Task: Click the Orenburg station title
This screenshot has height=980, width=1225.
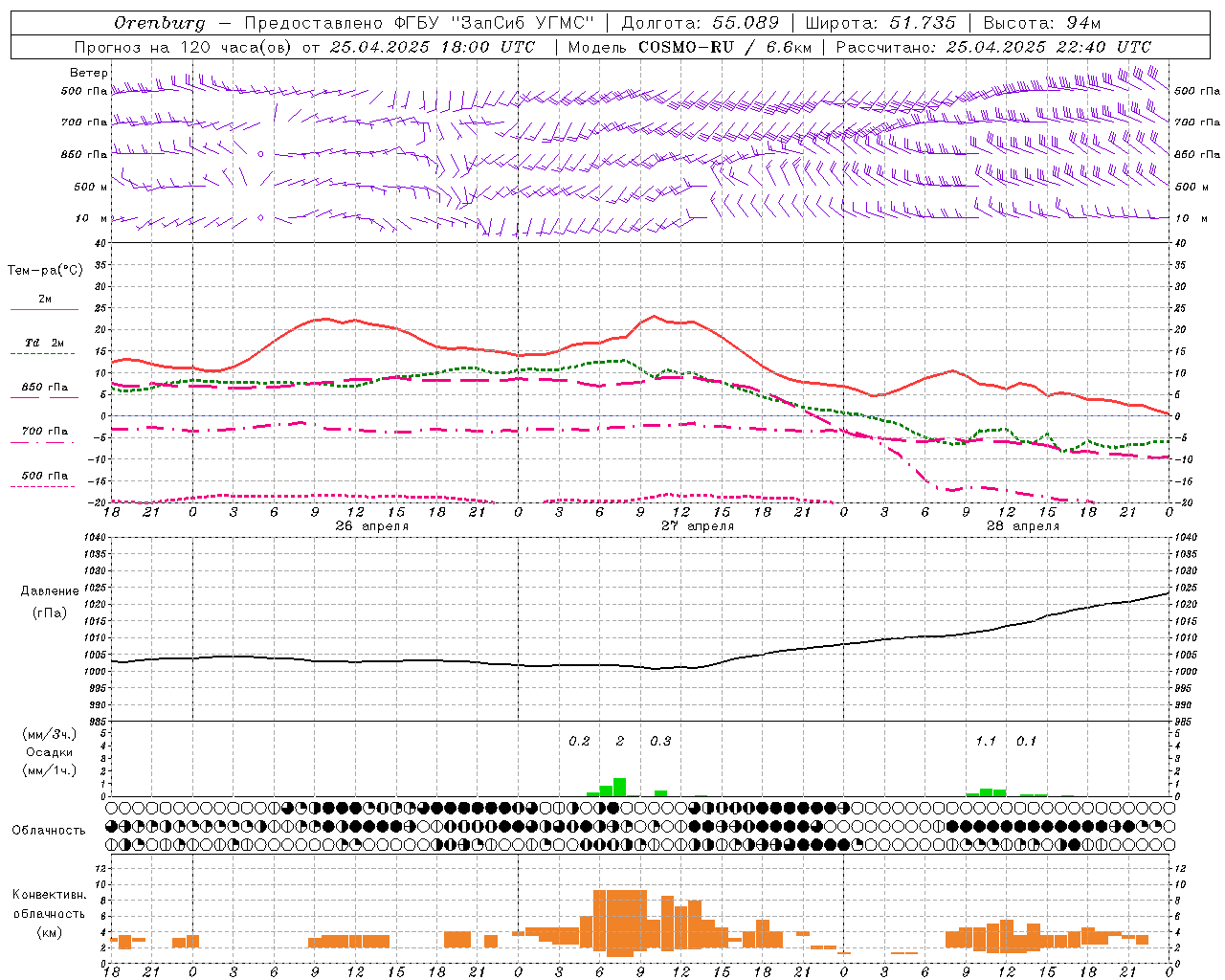Action: point(159,23)
